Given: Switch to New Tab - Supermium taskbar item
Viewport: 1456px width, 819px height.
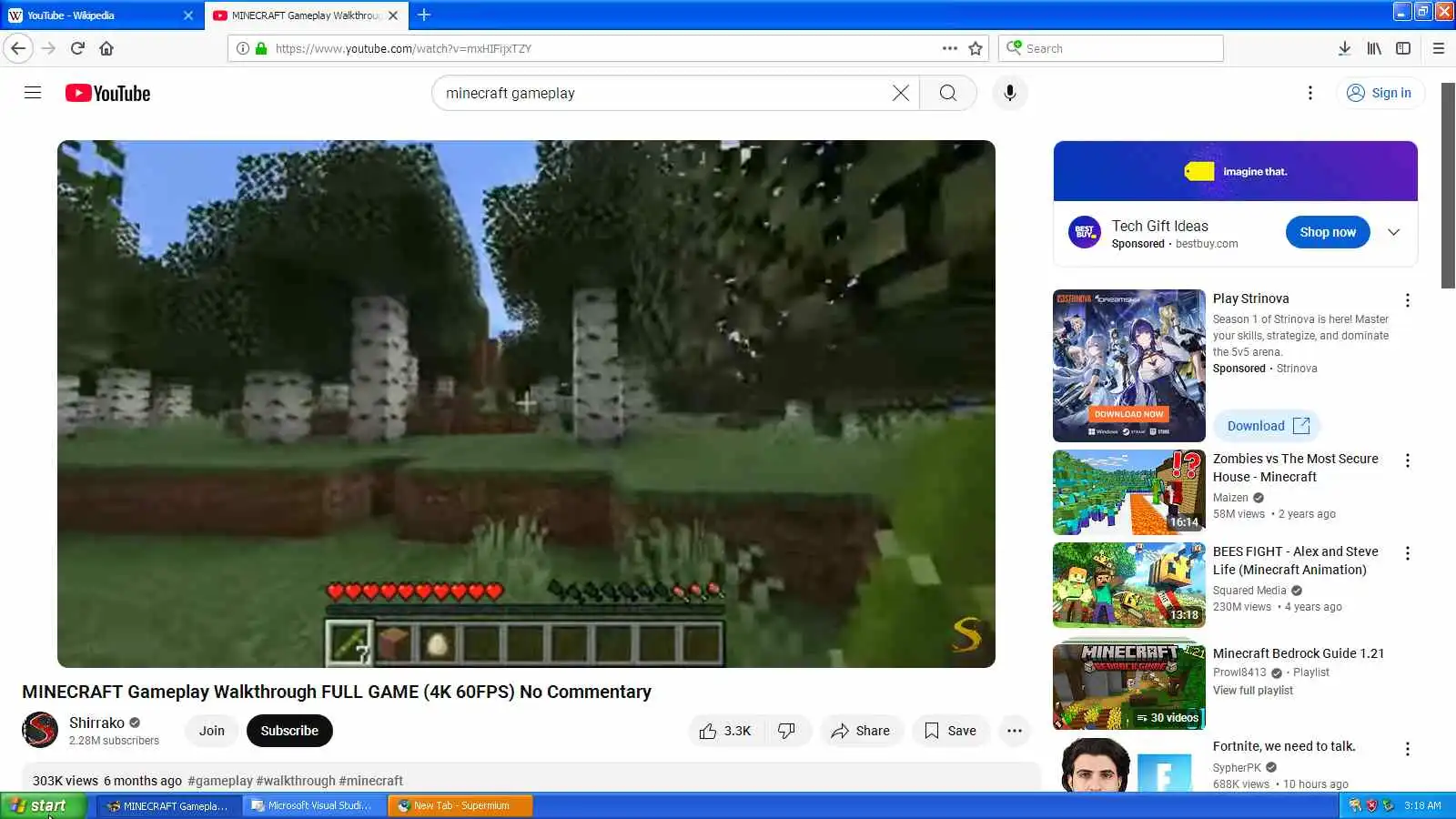Looking at the screenshot, I should (x=460, y=805).
